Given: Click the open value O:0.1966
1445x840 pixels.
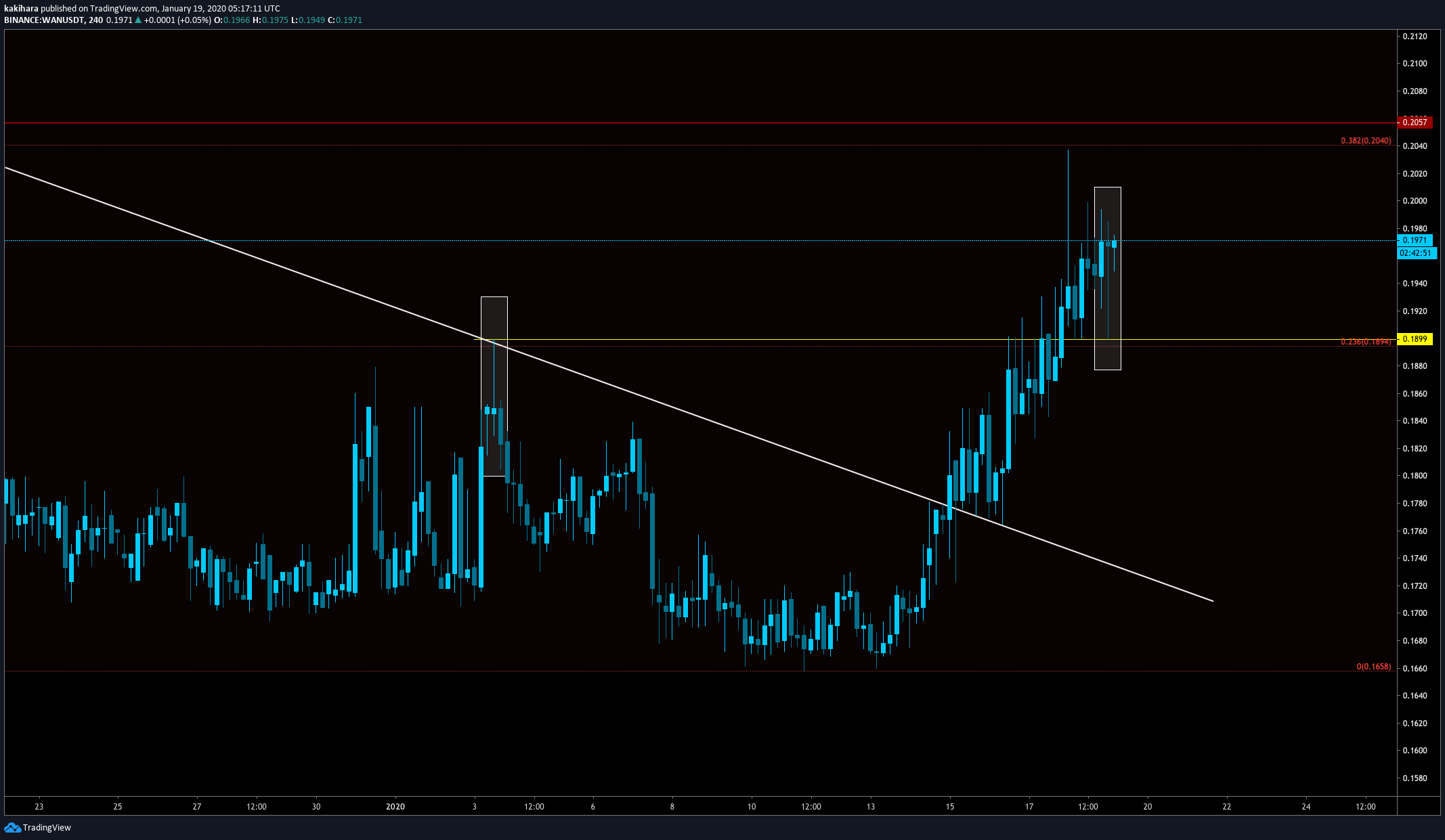Looking at the screenshot, I should coord(232,20).
